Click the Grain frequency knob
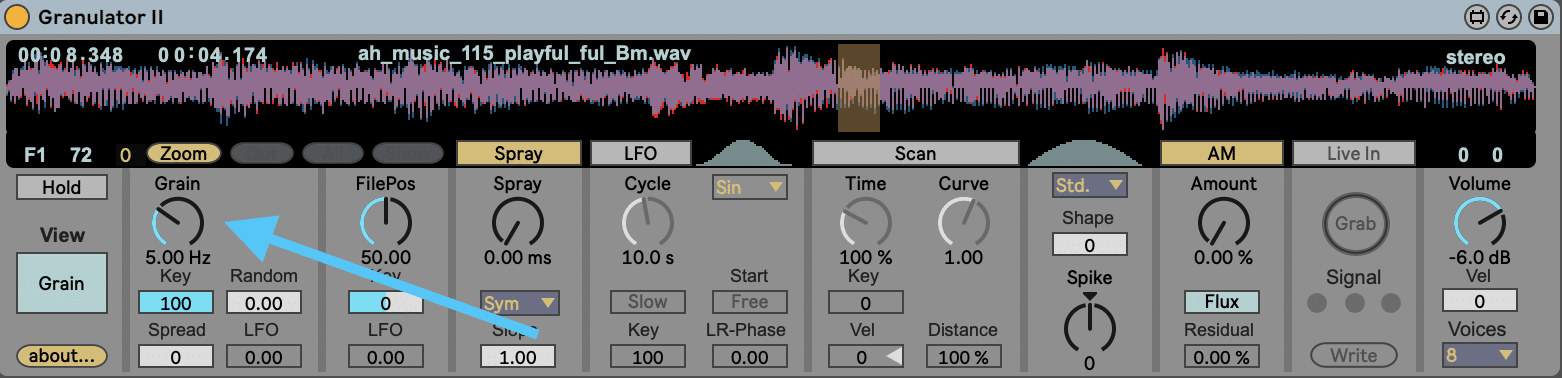The height and width of the screenshot is (378, 1562). pos(178,222)
